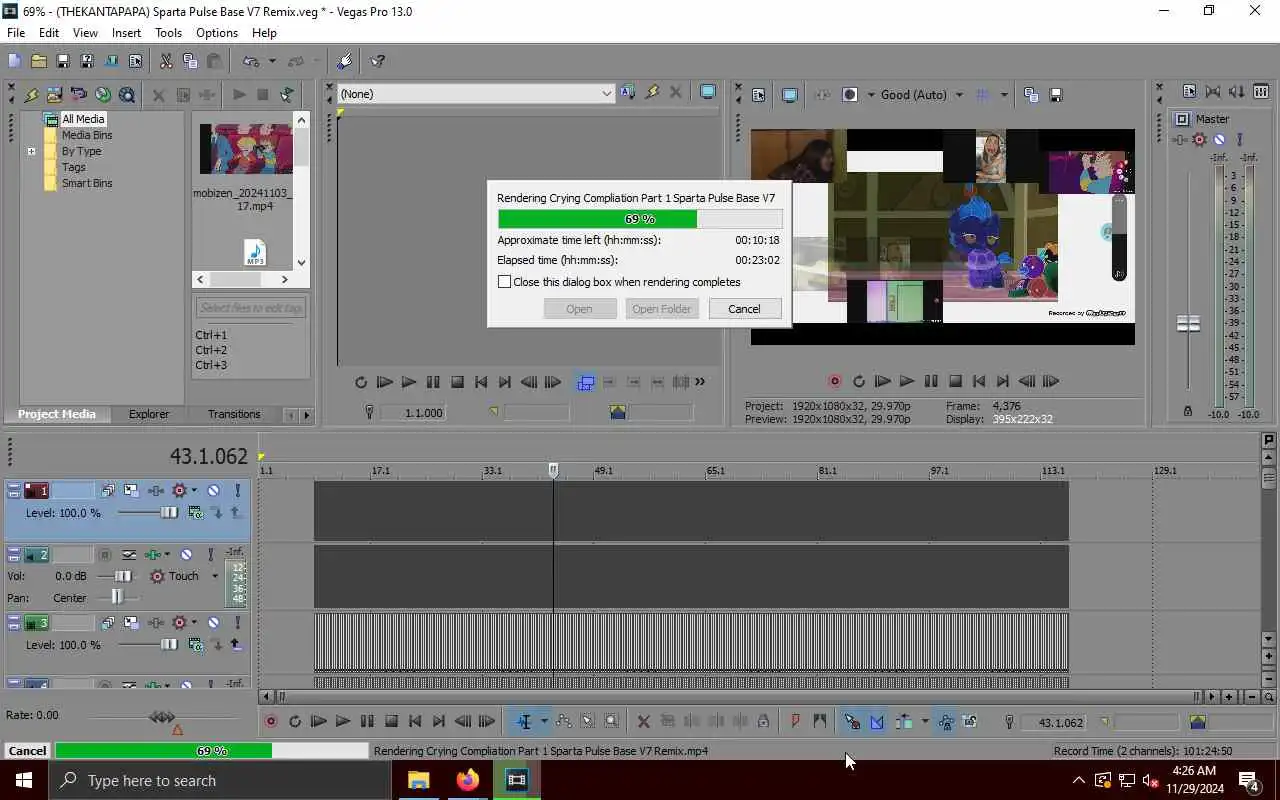
Task: Click the media search magnifier icon
Action: click(127, 95)
